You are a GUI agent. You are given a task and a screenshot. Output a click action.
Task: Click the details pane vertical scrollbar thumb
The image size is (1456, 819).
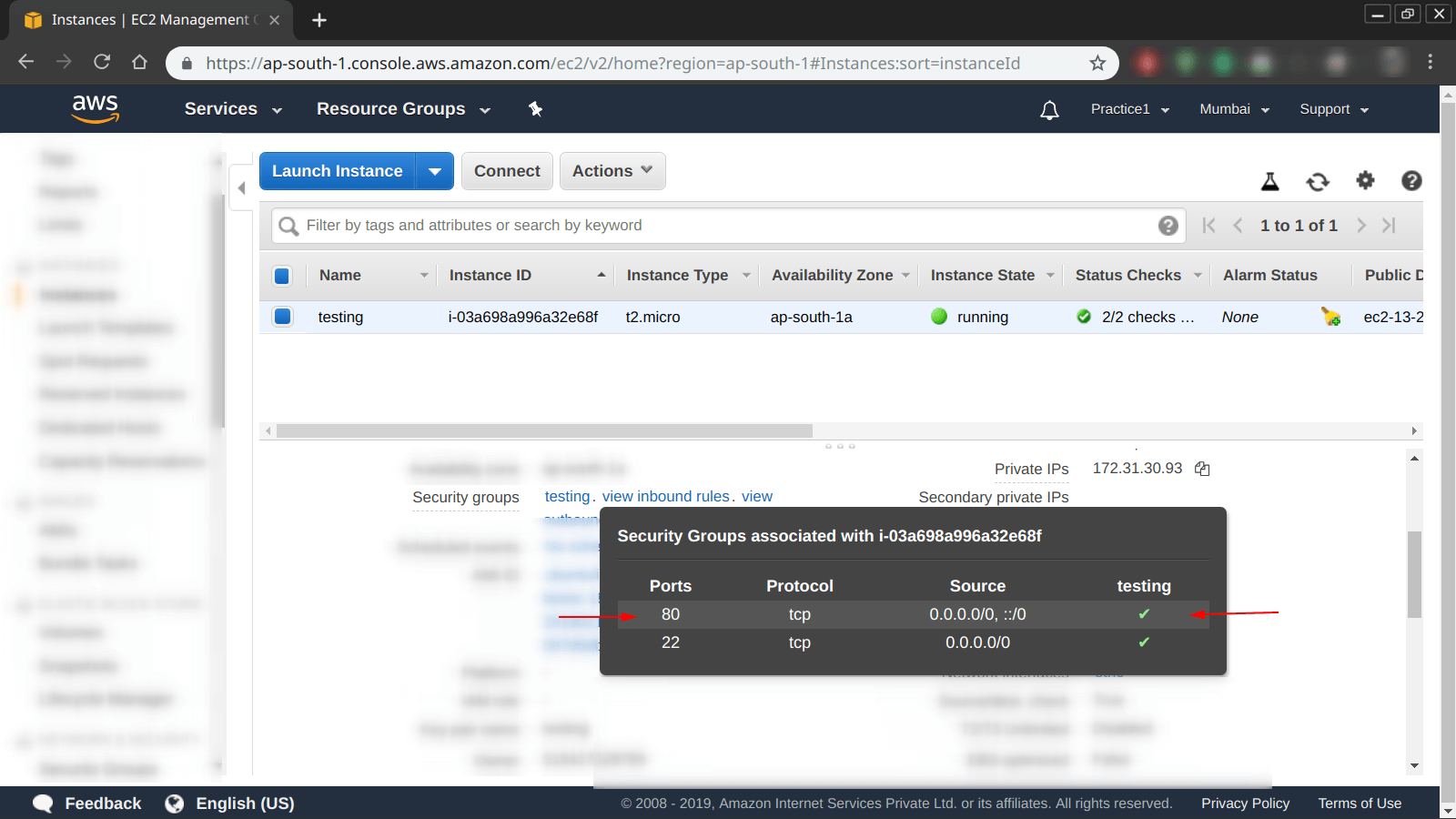tap(1414, 574)
